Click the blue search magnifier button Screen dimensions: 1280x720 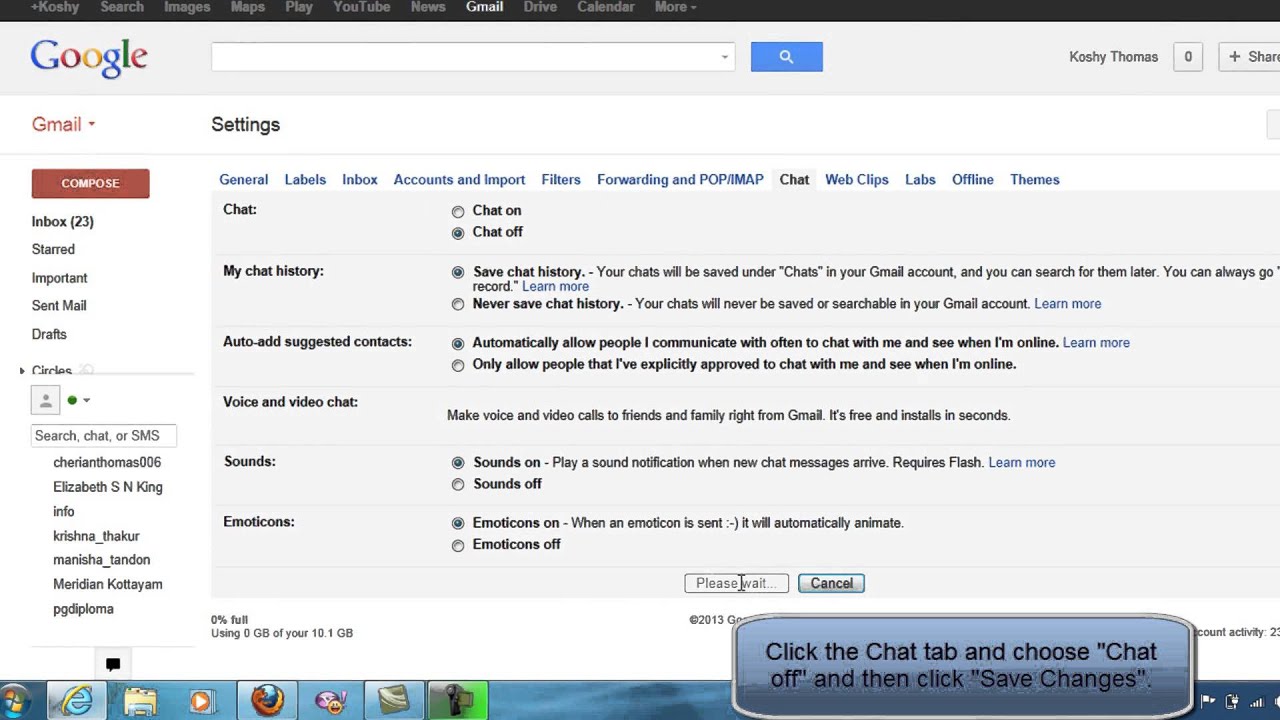click(786, 57)
